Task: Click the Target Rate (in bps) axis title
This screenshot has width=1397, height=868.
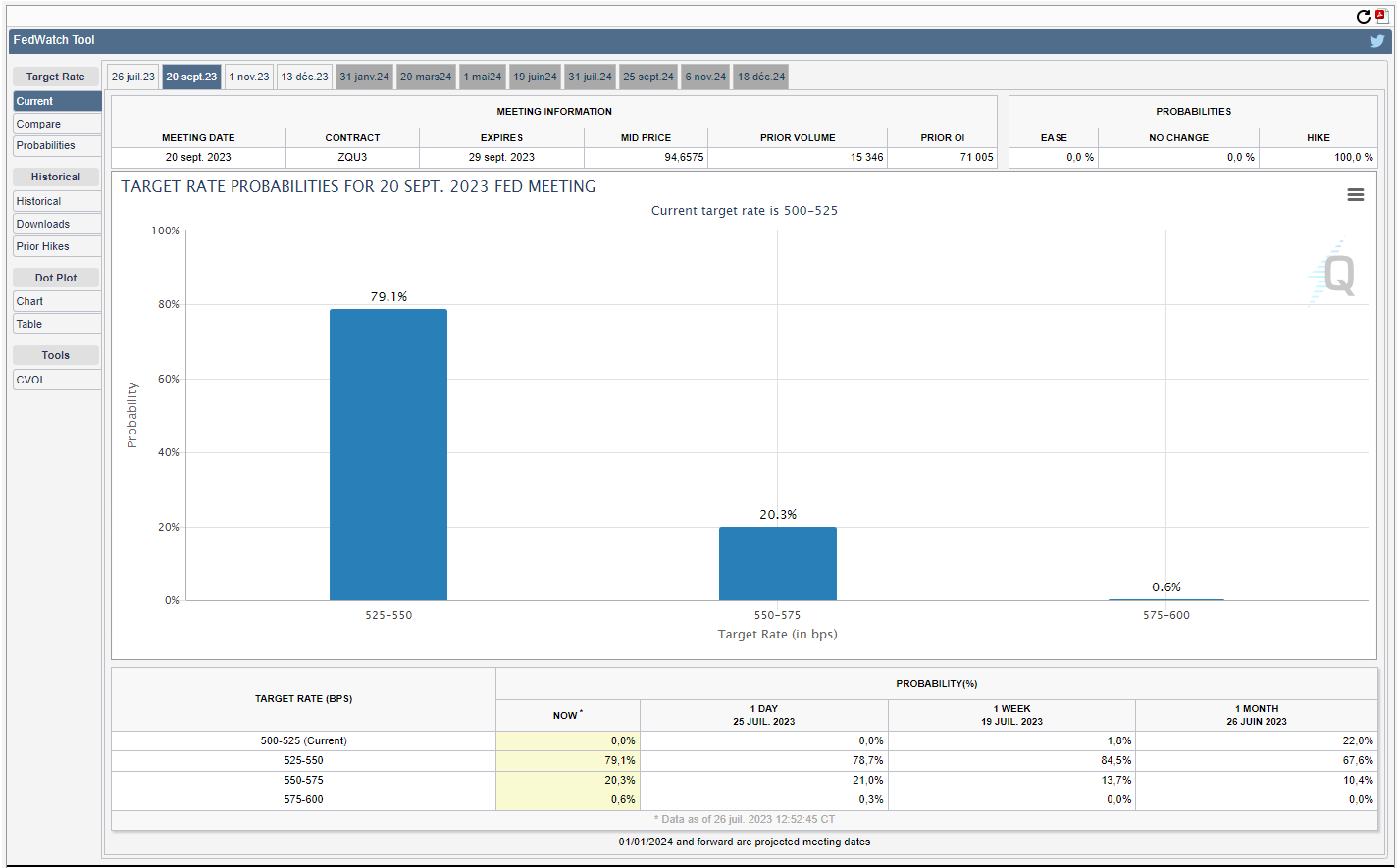Action: pos(778,635)
